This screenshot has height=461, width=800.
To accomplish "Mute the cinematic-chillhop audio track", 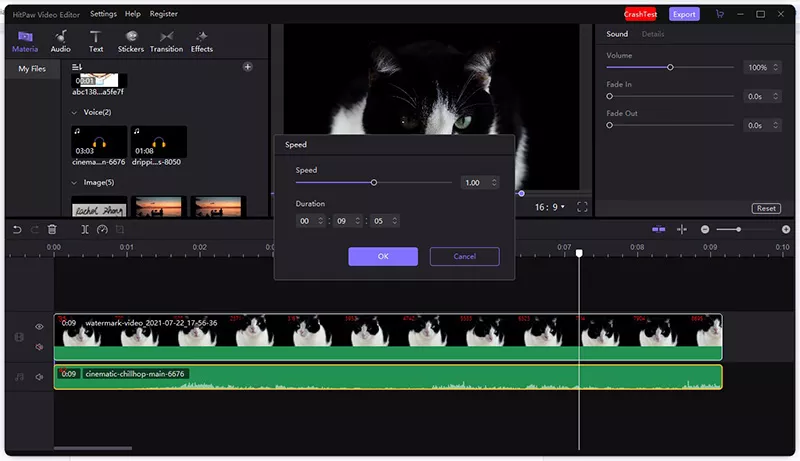I will pyautogui.click(x=40, y=377).
